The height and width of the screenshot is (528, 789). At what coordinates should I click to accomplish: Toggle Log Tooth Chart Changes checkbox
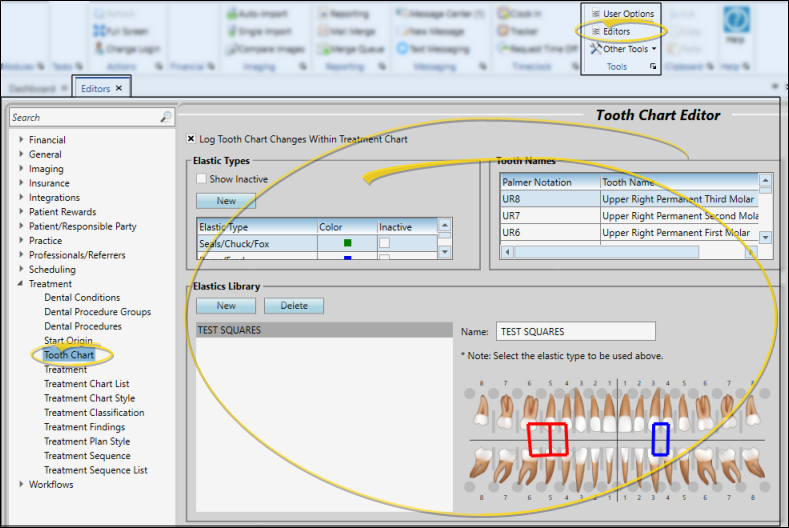point(192,139)
